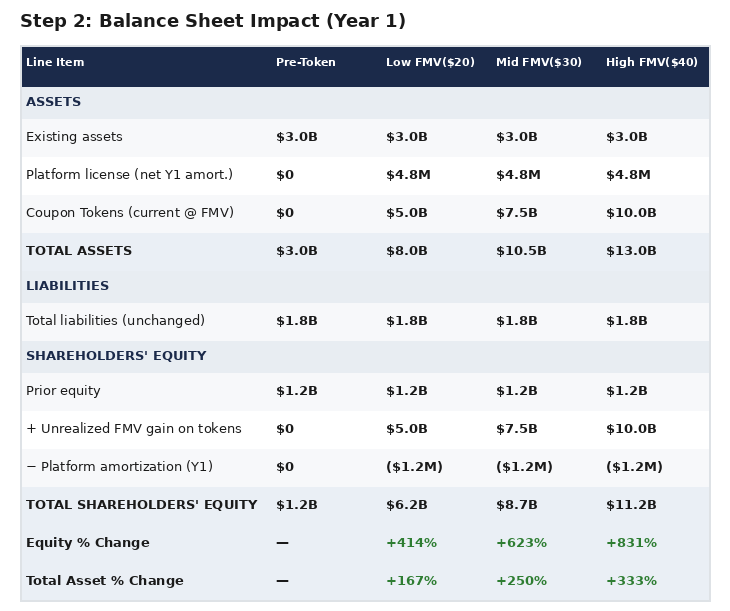Click 'Platform license (net Y1 amort.)' label
Image resolution: width=730 pixels, height=611 pixels.
pyautogui.click(x=129, y=175)
